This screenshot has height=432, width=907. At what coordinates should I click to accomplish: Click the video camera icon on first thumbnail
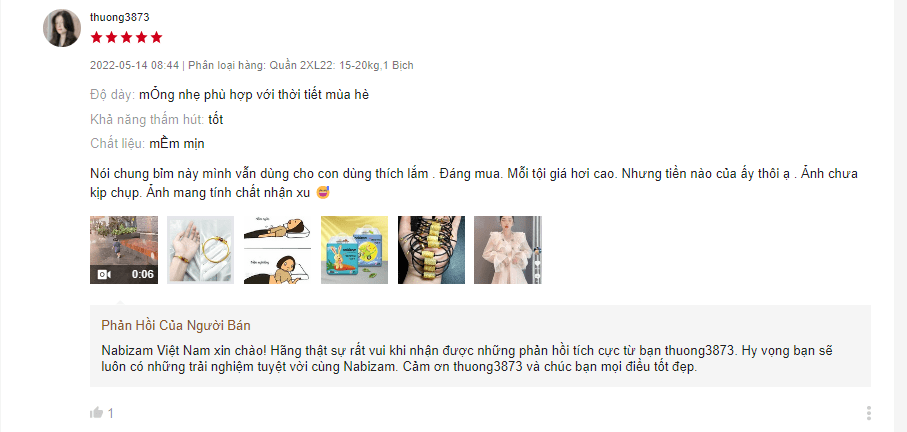click(104, 274)
